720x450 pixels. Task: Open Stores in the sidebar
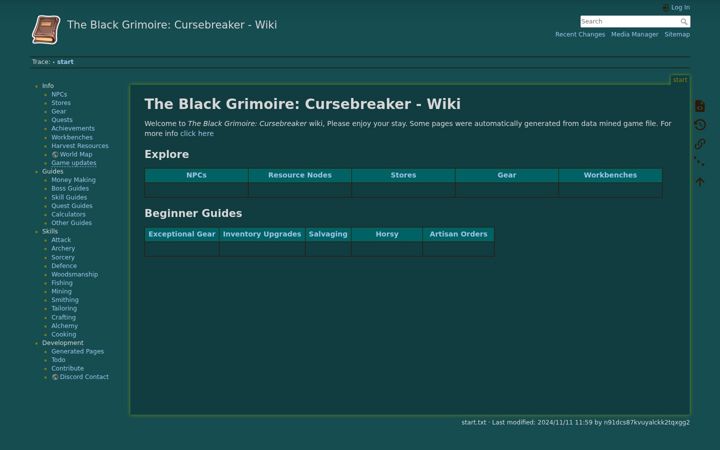tap(61, 103)
